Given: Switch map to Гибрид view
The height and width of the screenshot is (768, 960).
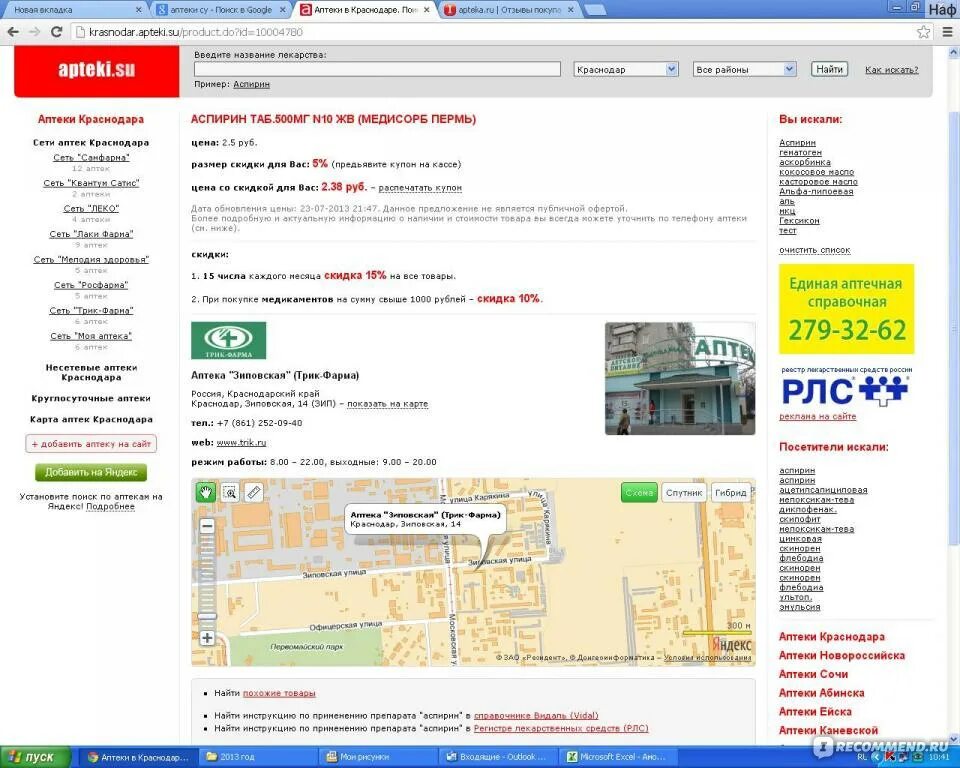Looking at the screenshot, I should (730, 492).
